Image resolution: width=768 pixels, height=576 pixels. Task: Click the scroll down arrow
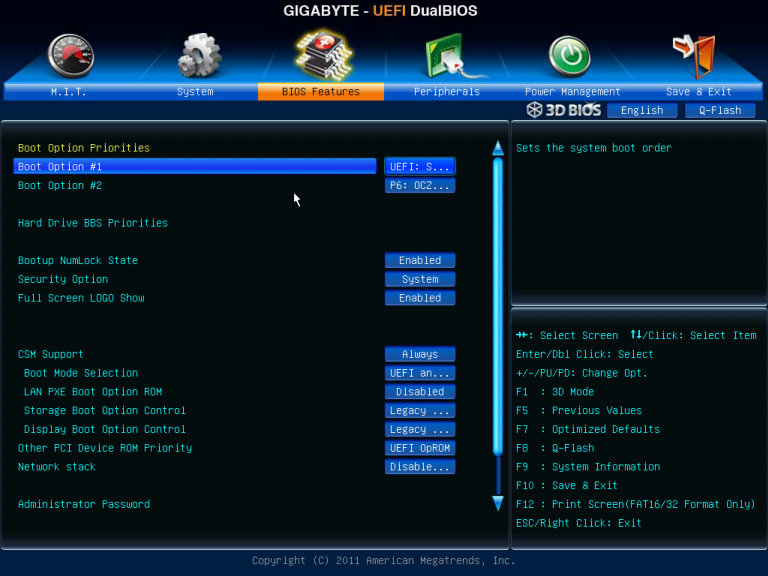coord(498,504)
